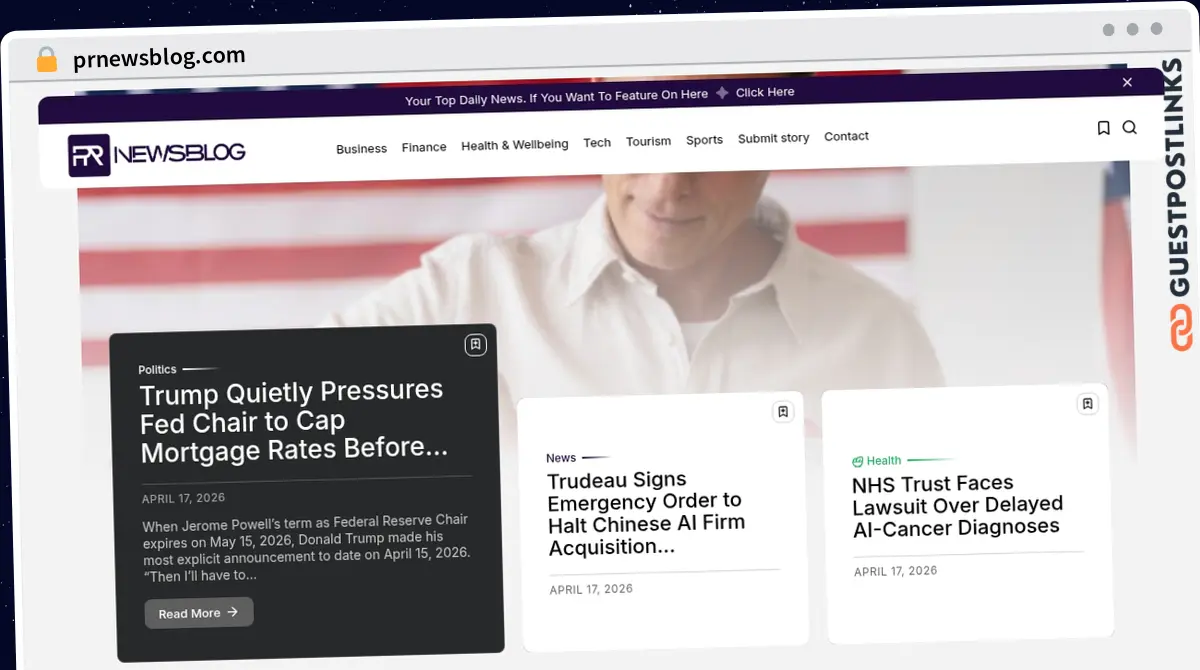This screenshot has width=1200, height=670.
Task: Open the search magnifier icon
Action: click(x=1130, y=127)
